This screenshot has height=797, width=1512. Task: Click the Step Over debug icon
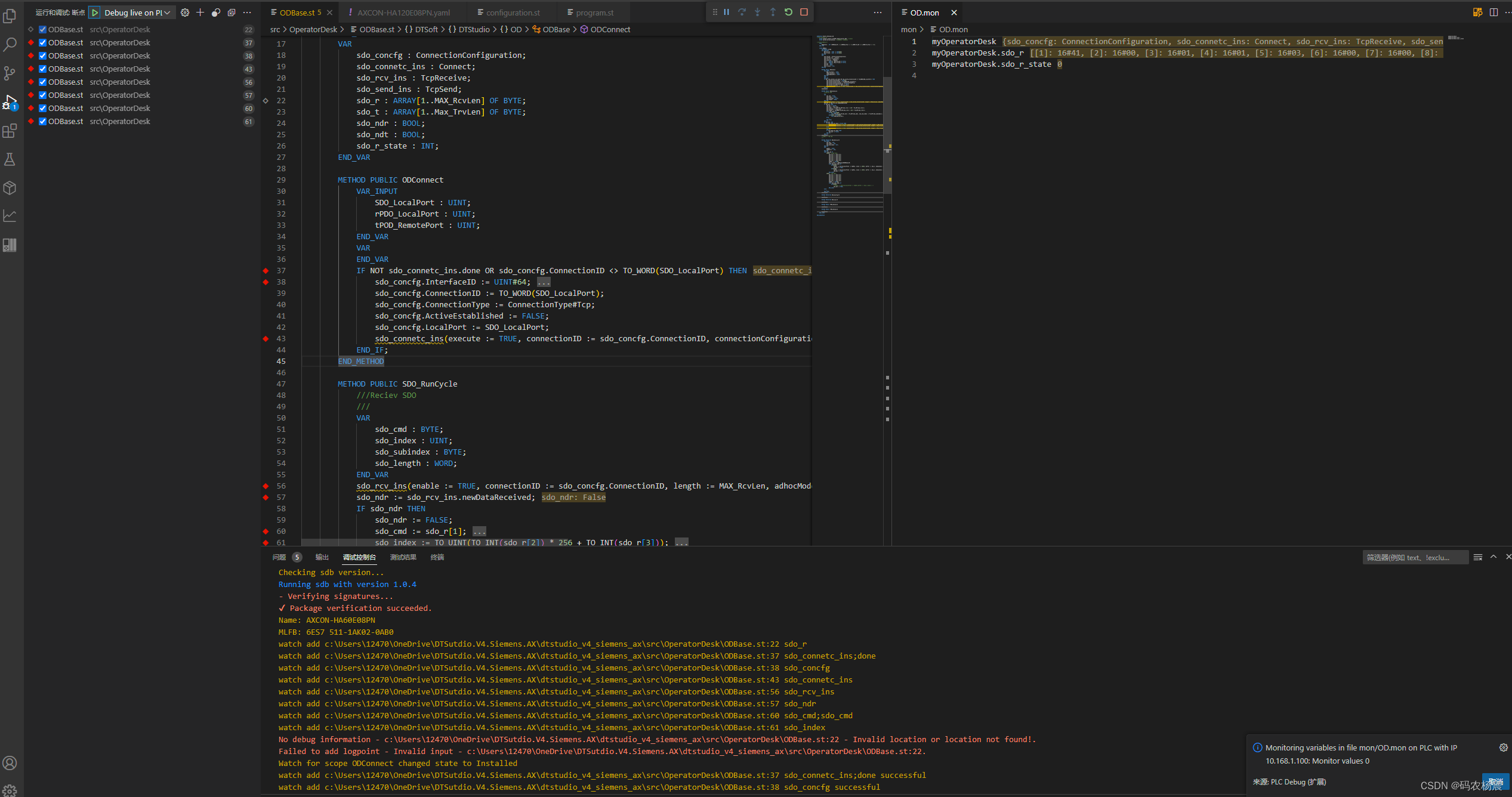pyautogui.click(x=742, y=12)
